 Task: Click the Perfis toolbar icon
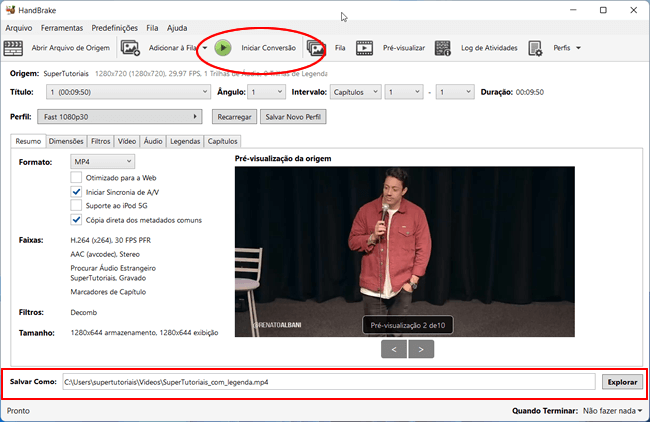[x=535, y=47]
